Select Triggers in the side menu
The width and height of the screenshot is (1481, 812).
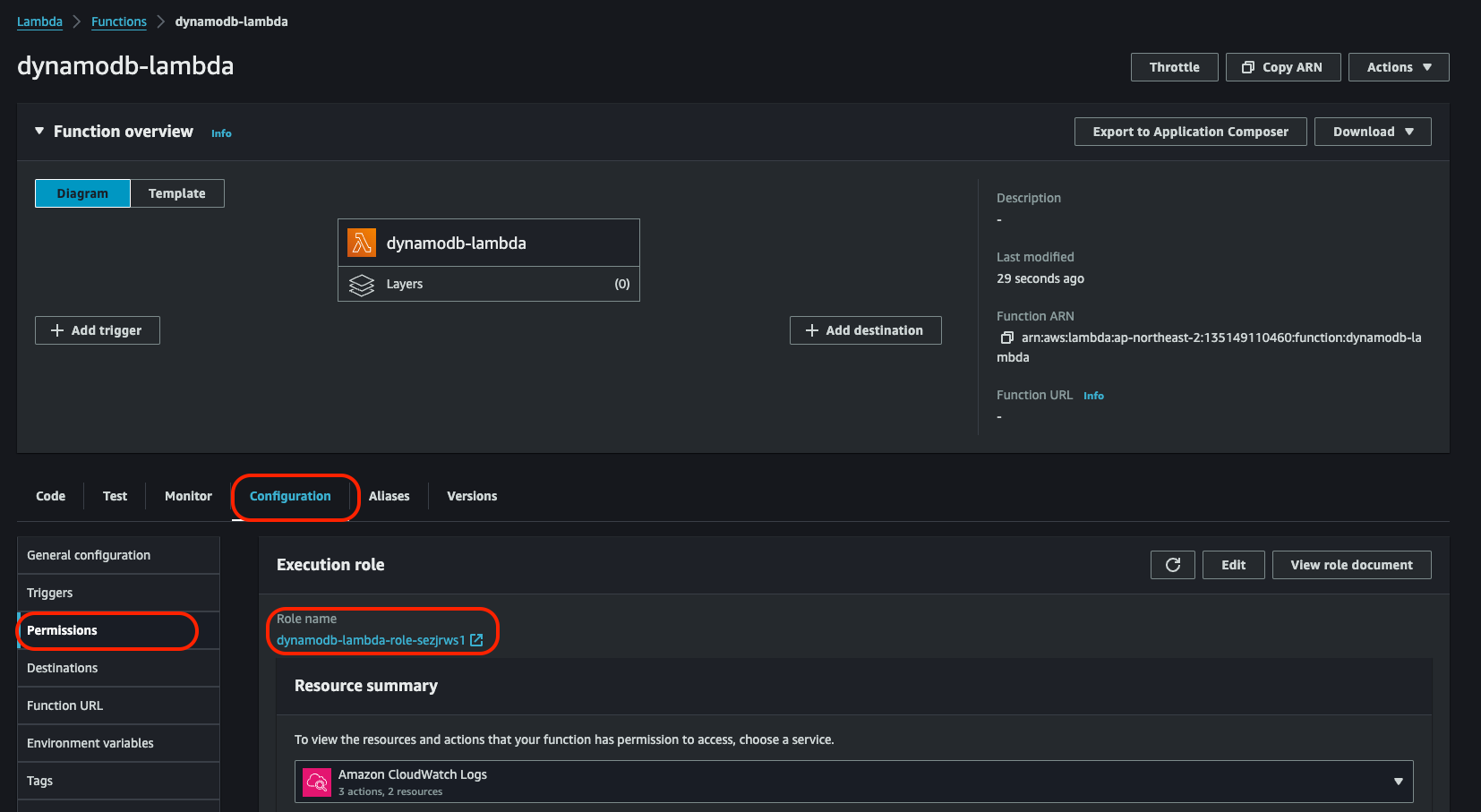118,593
